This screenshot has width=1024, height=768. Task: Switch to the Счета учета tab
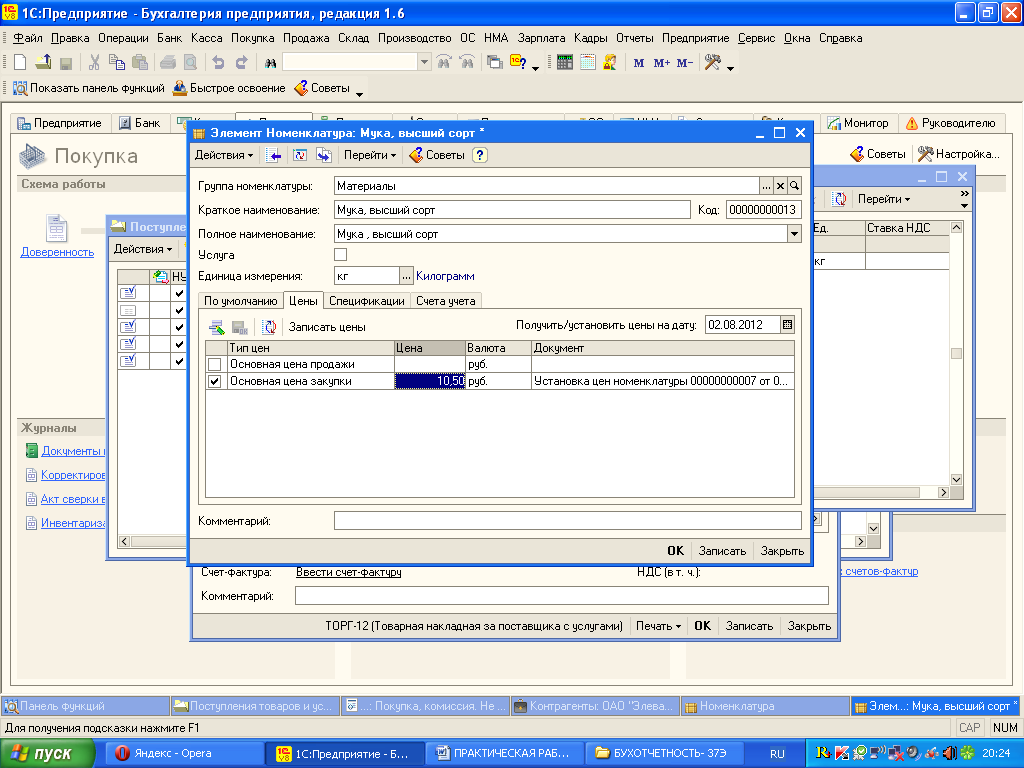click(x=446, y=301)
